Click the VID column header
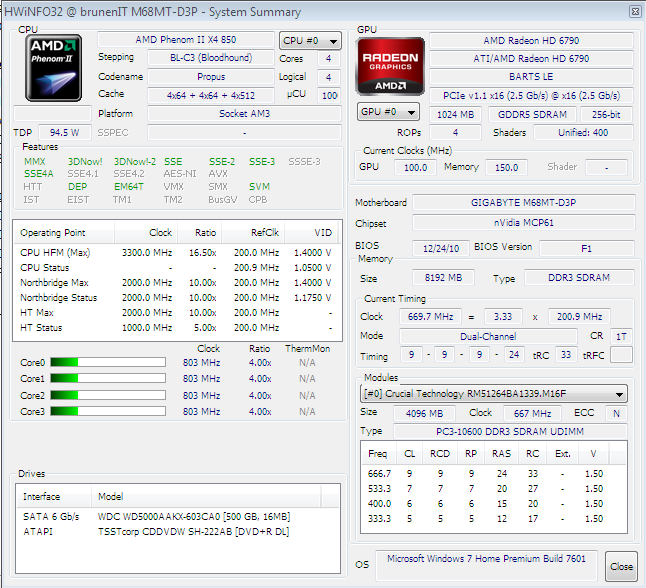Screen dimensions: 646x588 (311, 233)
